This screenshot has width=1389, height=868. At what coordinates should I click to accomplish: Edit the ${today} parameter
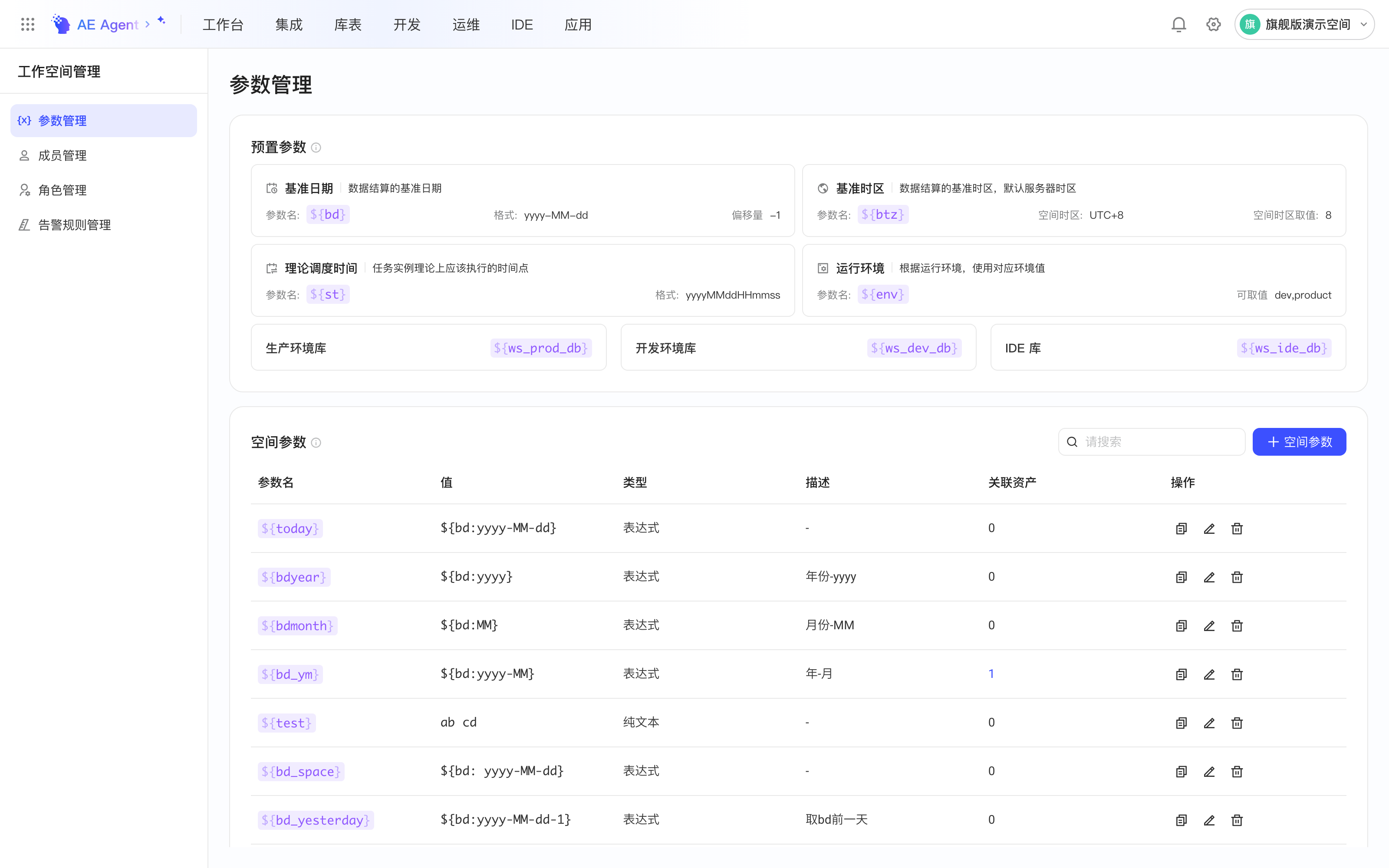[1209, 529]
